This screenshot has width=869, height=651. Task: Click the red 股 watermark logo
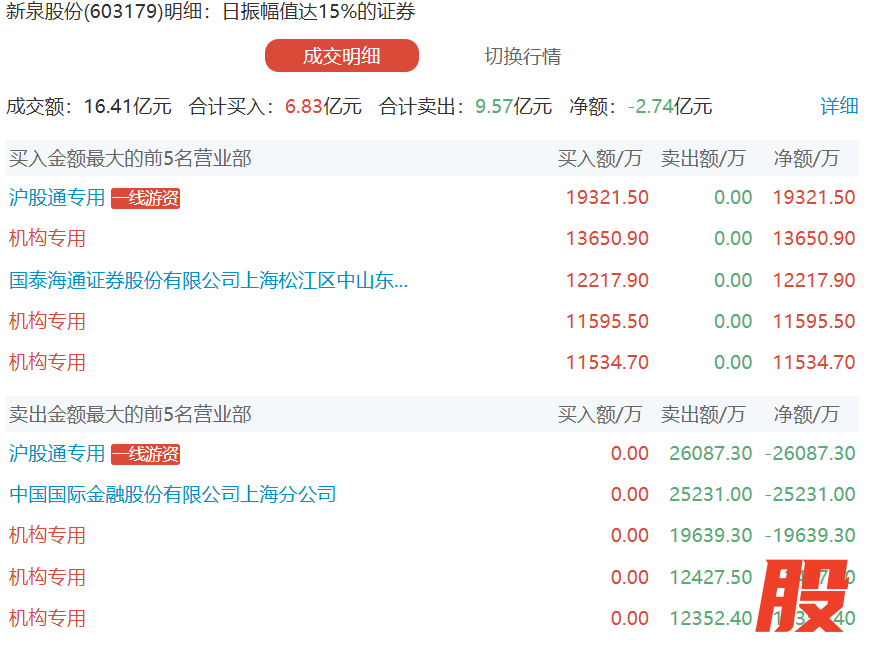802,596
